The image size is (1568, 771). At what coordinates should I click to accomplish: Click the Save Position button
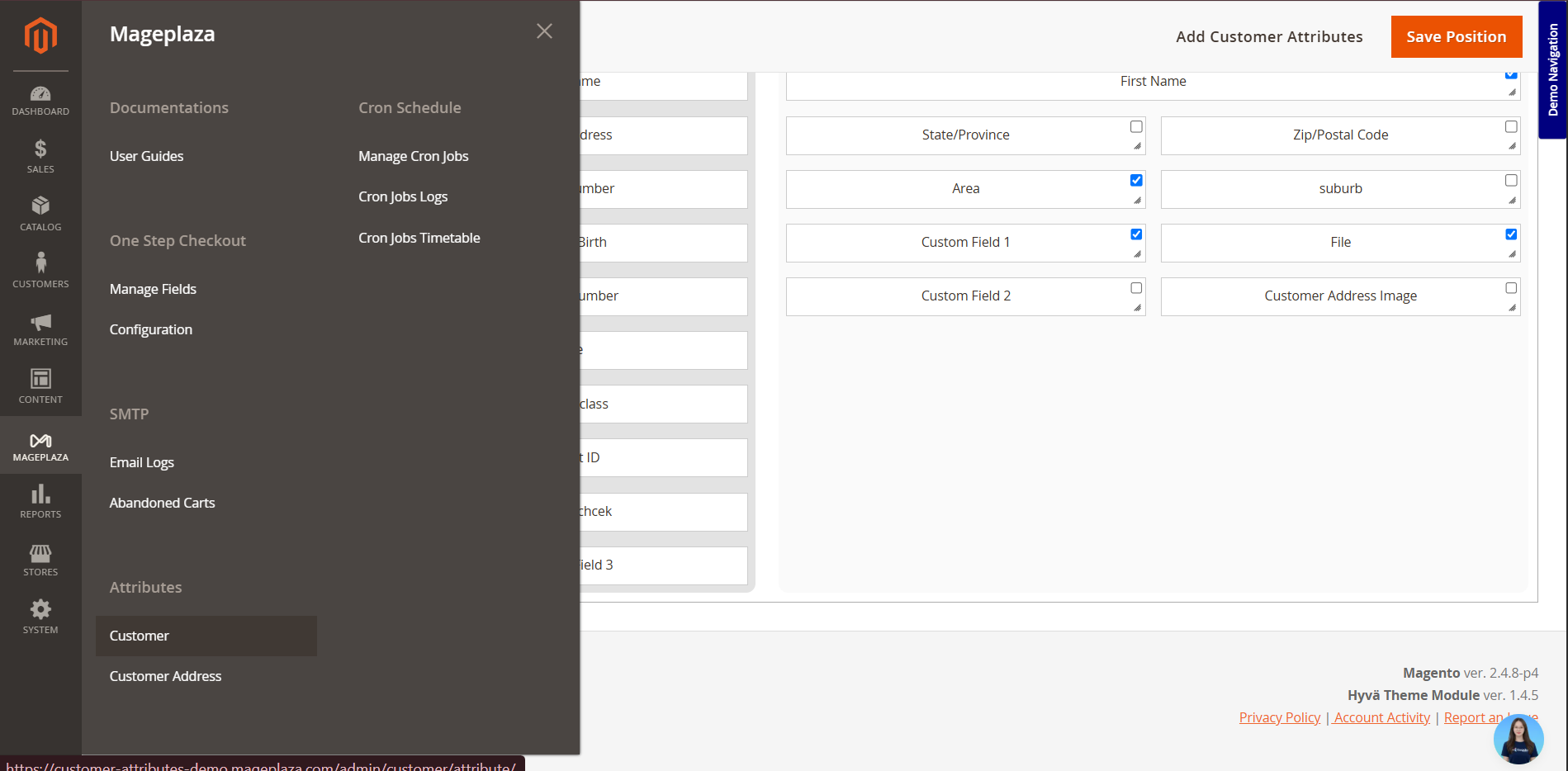point(1457,36)
